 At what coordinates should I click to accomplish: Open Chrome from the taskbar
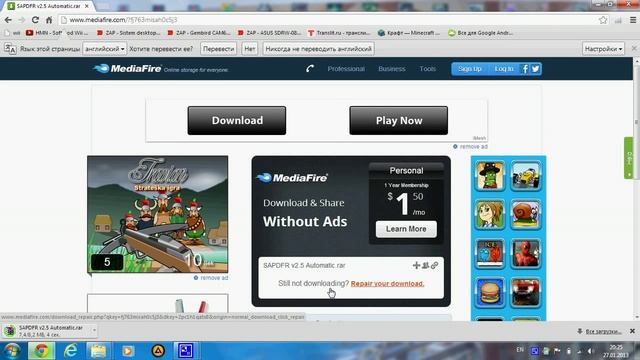coord(41,351)
